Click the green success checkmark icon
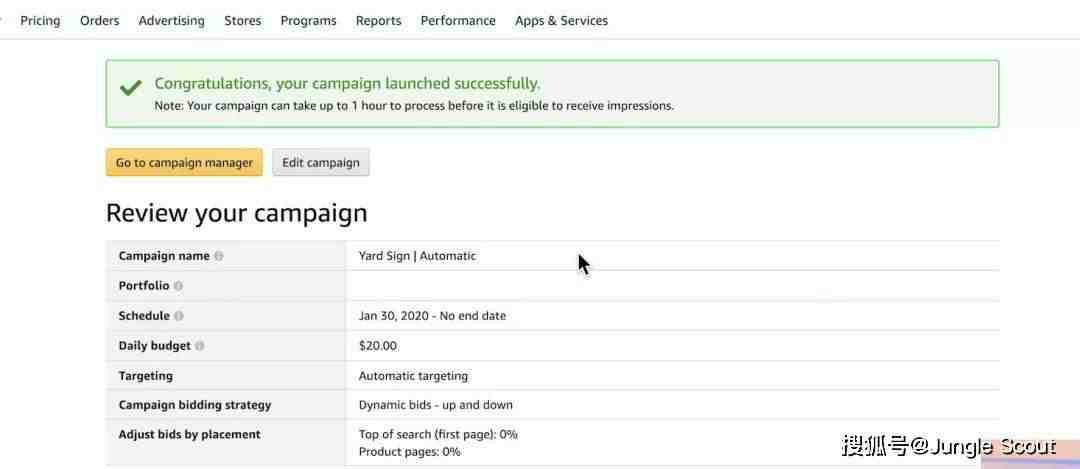Image resolution: width=1080 pixels, height=469 pixels. [131, 87]
